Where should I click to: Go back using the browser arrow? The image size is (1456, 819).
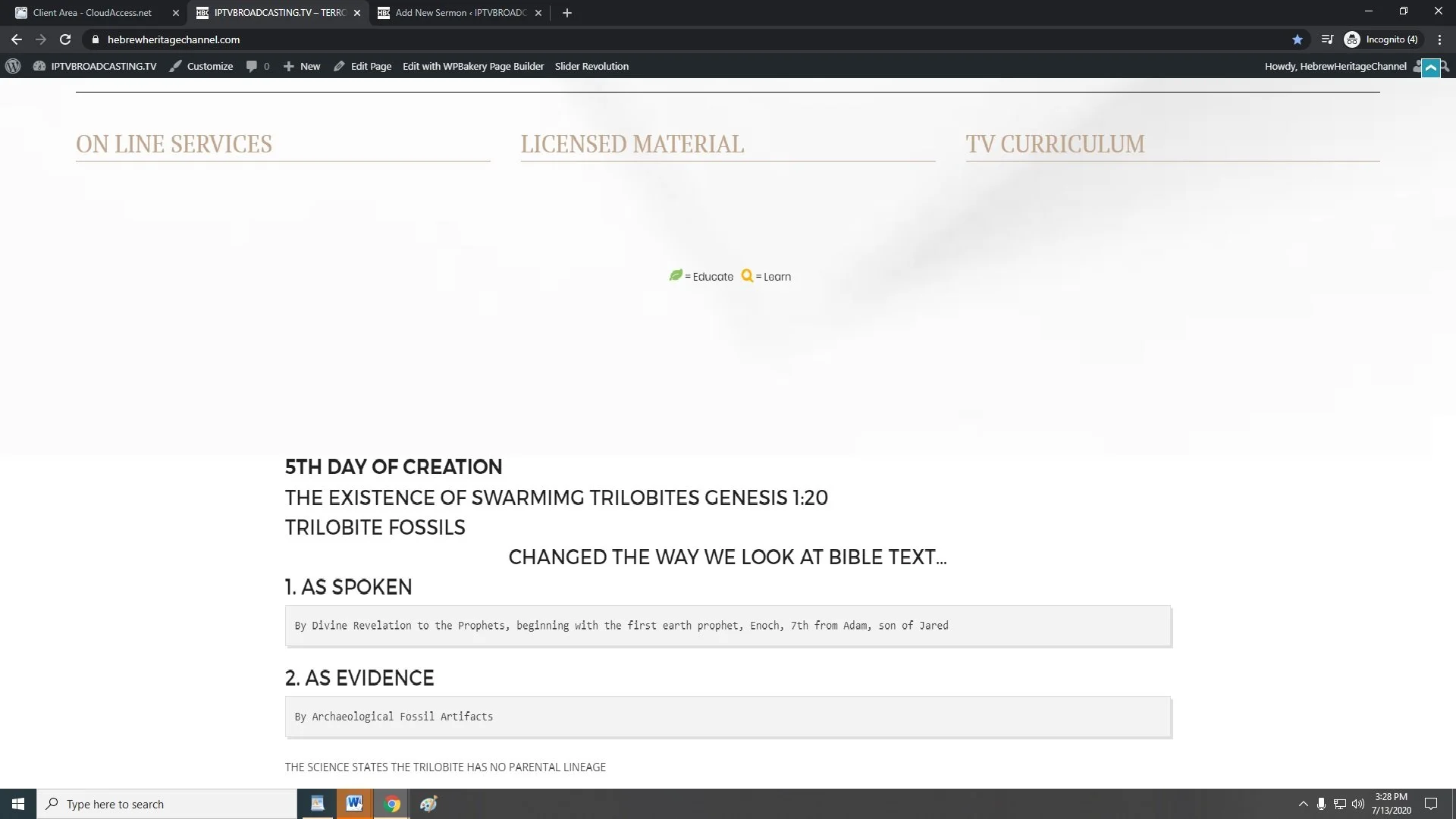coord(17,39)
